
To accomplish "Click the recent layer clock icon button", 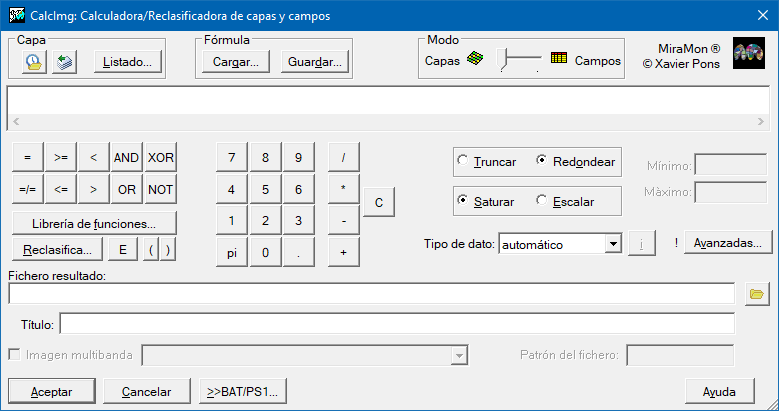I will 34,62.
